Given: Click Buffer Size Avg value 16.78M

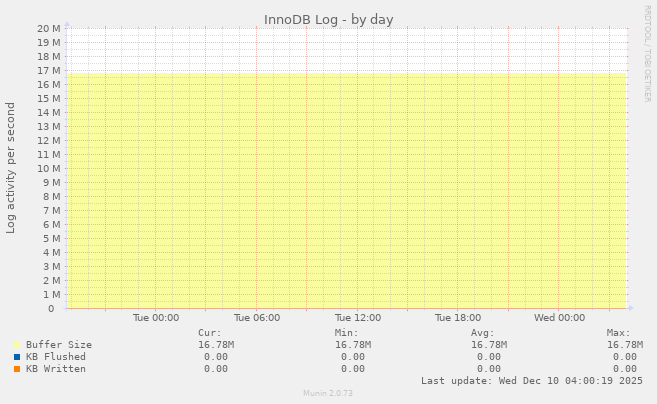Looking at the screenshot, I should (489, 345).
